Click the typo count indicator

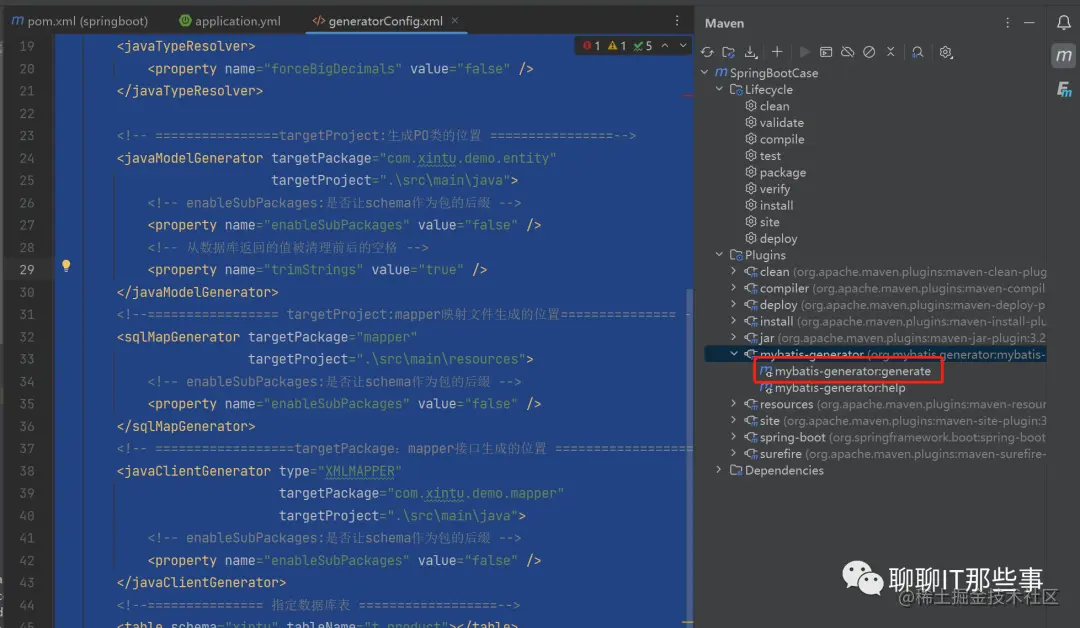[643, 45]
